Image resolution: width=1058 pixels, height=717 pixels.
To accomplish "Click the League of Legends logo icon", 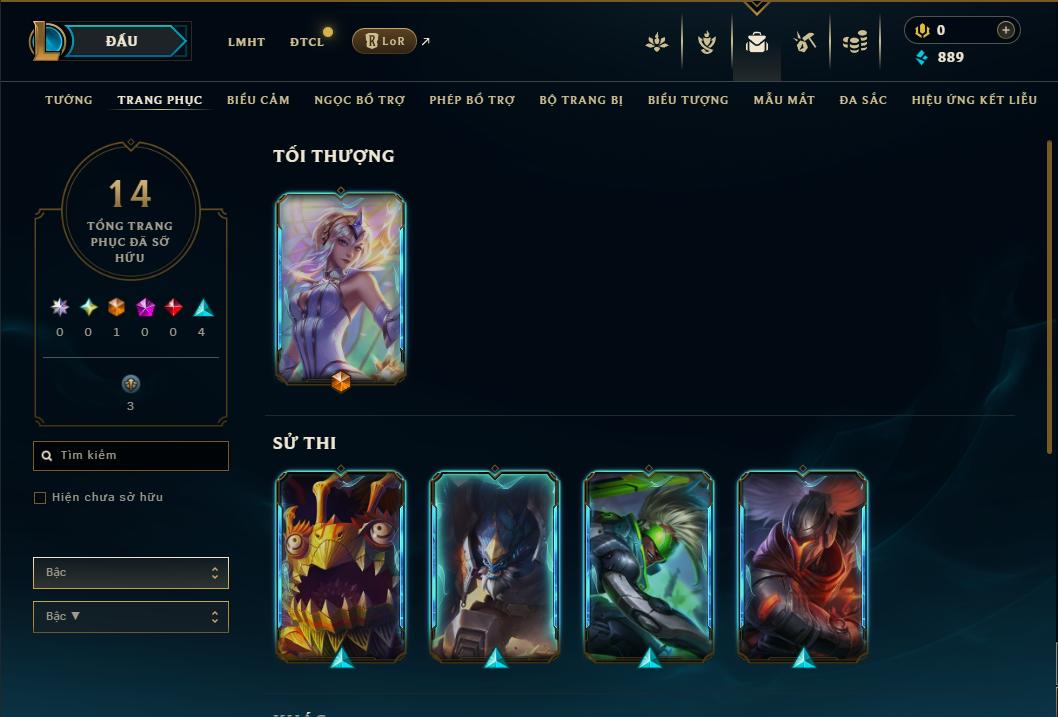I will [47, 40].
